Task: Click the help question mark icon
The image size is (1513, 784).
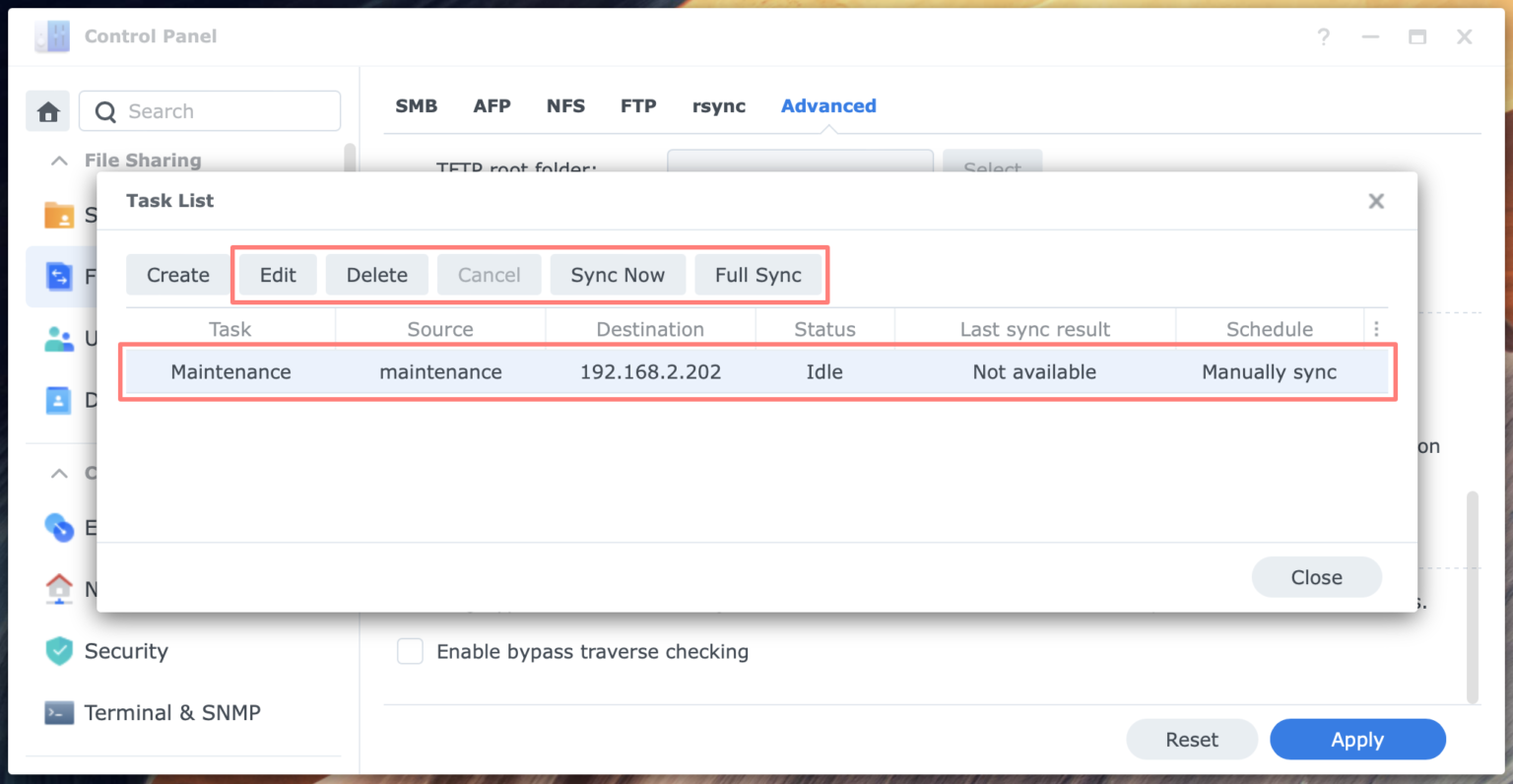Action: pyautogui.click(x=1323, y=36)
